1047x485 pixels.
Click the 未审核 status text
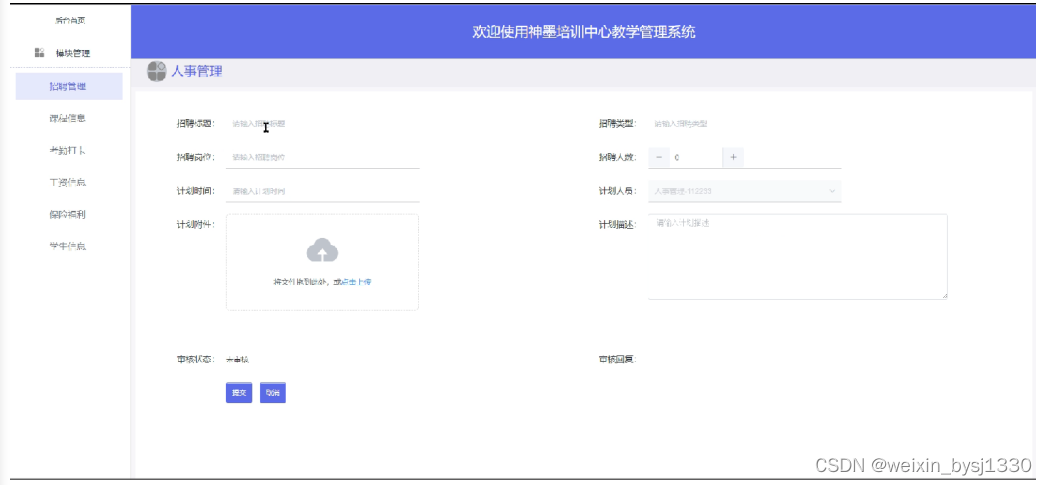tap(238, 359)
